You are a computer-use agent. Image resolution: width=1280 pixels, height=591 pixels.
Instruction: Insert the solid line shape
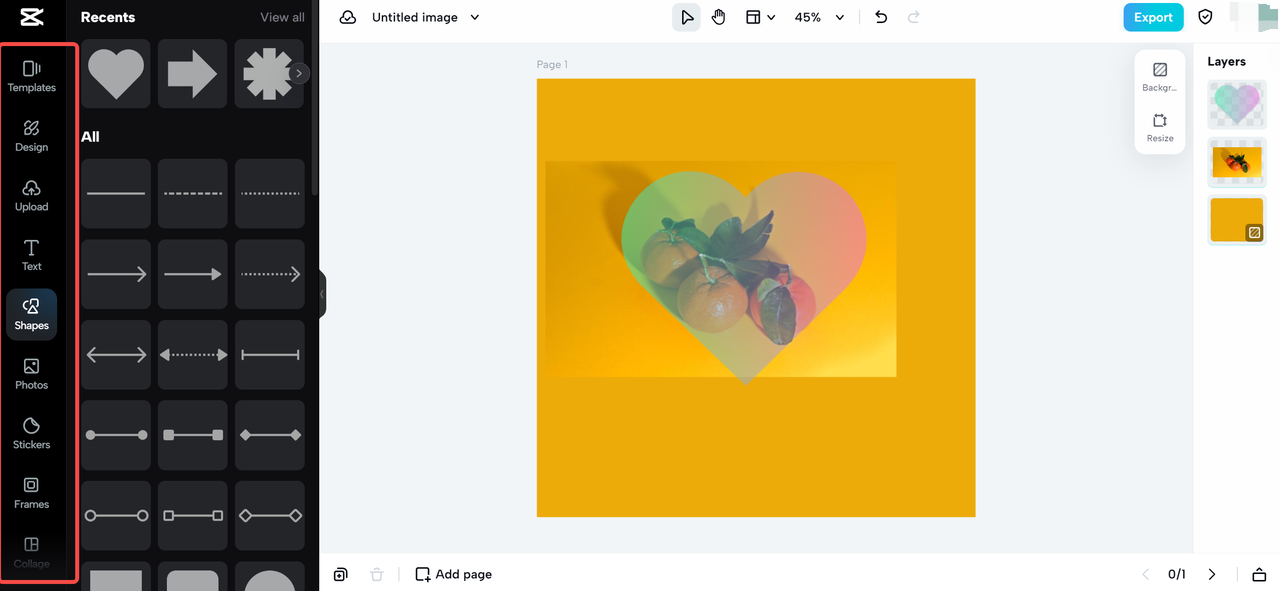click(x=116, y=193)
